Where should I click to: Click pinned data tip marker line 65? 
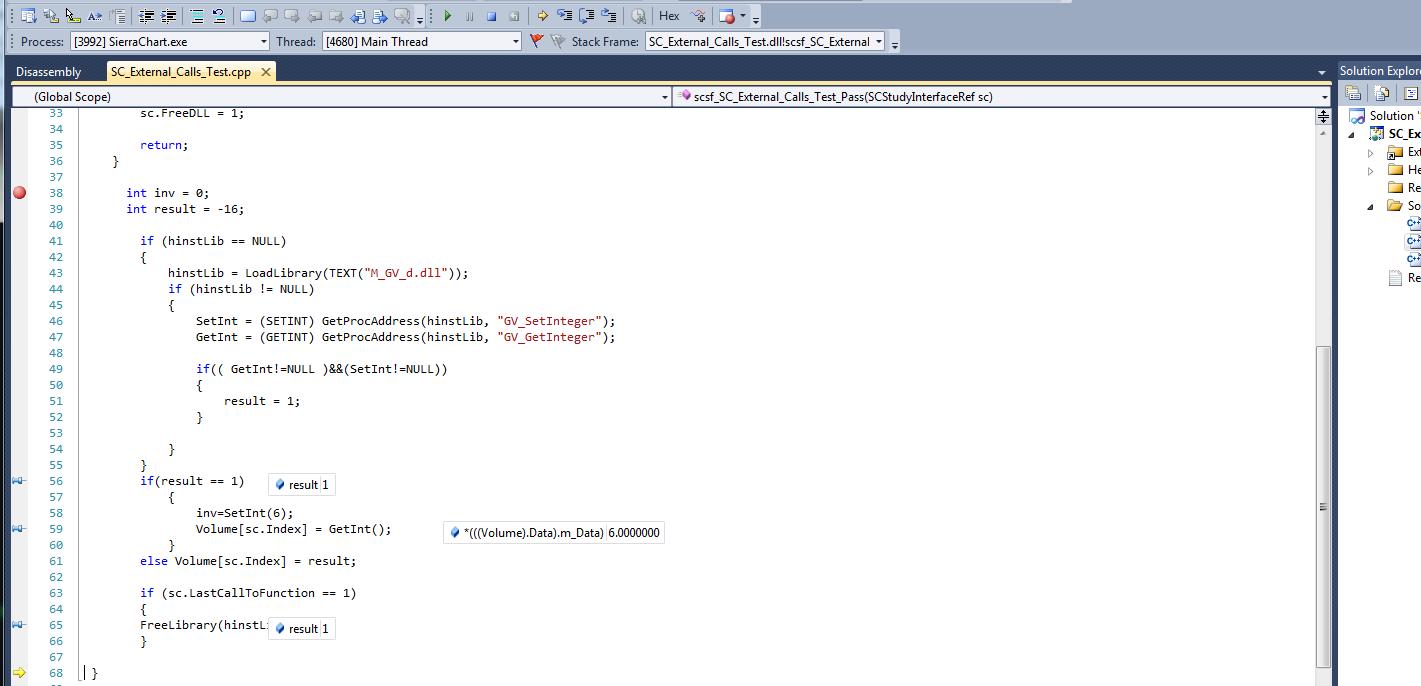[x=18, y=625]
